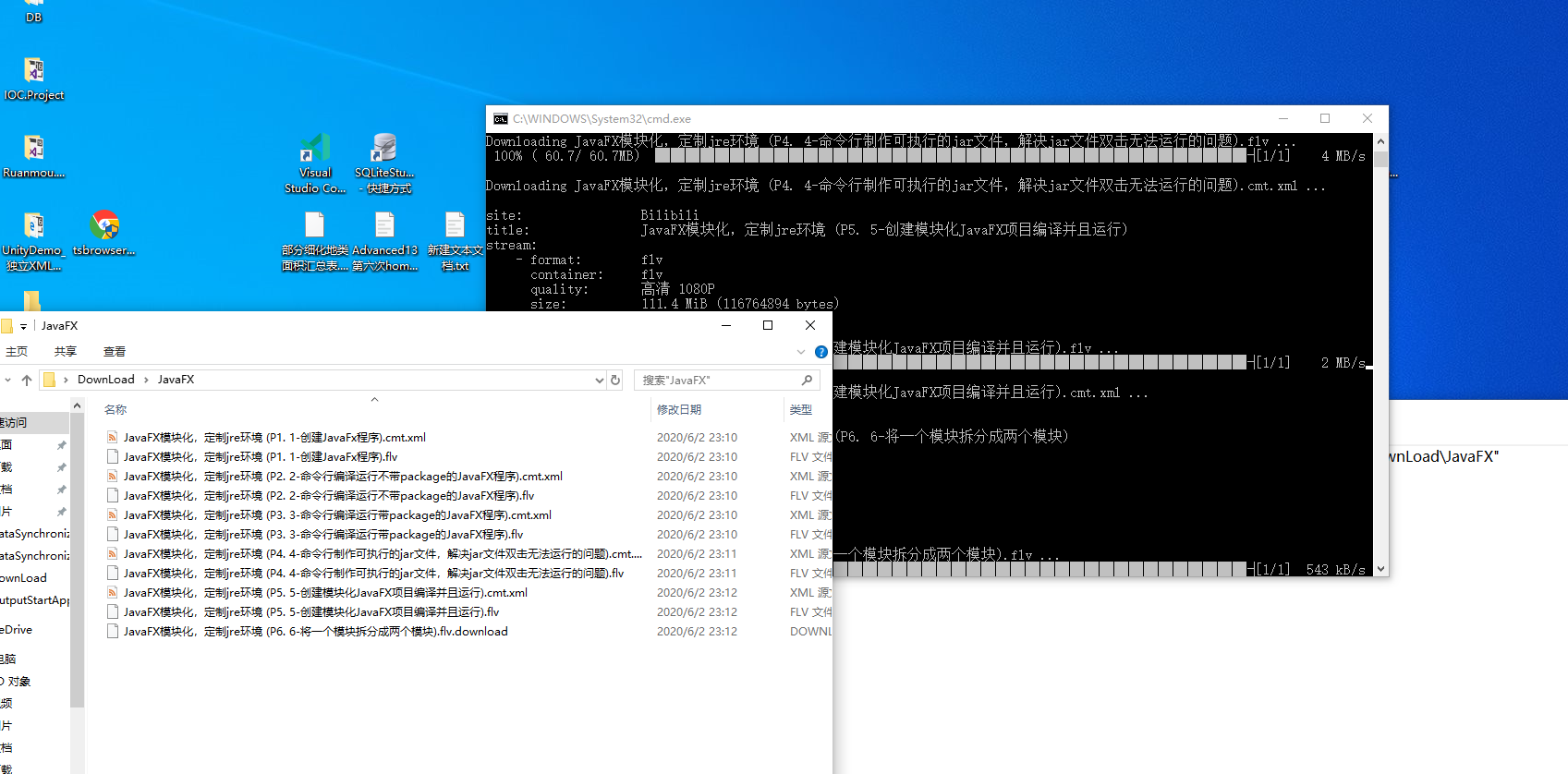This screenshot has height=774, width=1568.
Task: Select P3 带package .flv file
Action: (323, 535)
